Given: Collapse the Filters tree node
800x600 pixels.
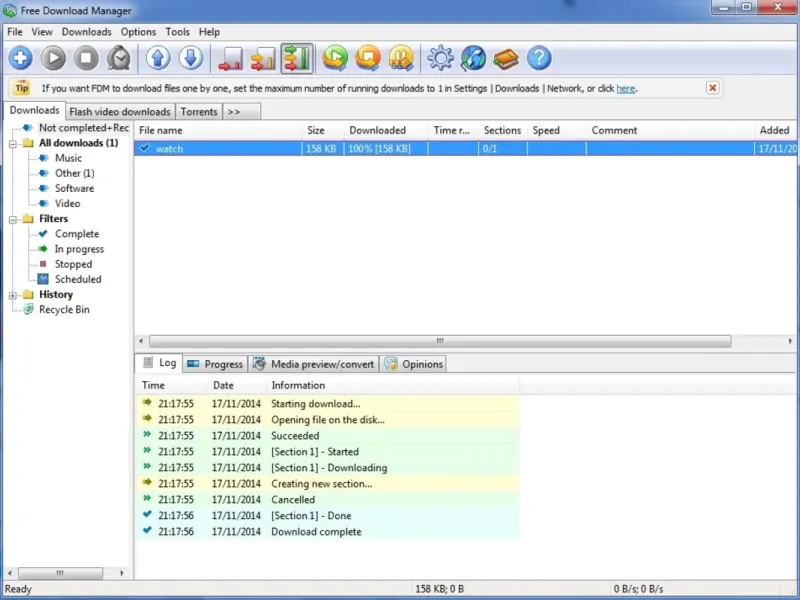Looking at the screenshot, I should (x=13, y=219).
